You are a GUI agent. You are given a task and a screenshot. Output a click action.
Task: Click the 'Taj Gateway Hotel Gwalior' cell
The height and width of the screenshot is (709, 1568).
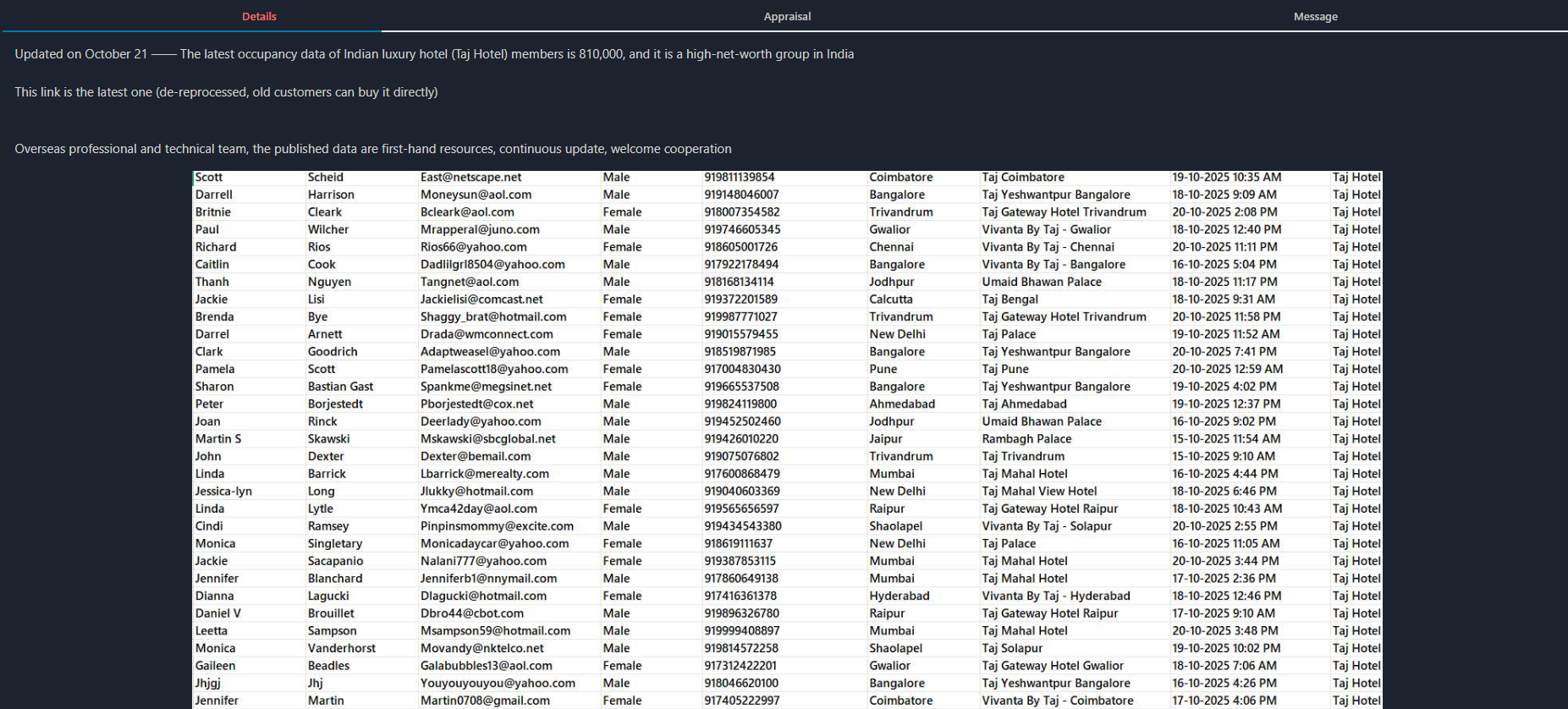[x=1053, y=666]
